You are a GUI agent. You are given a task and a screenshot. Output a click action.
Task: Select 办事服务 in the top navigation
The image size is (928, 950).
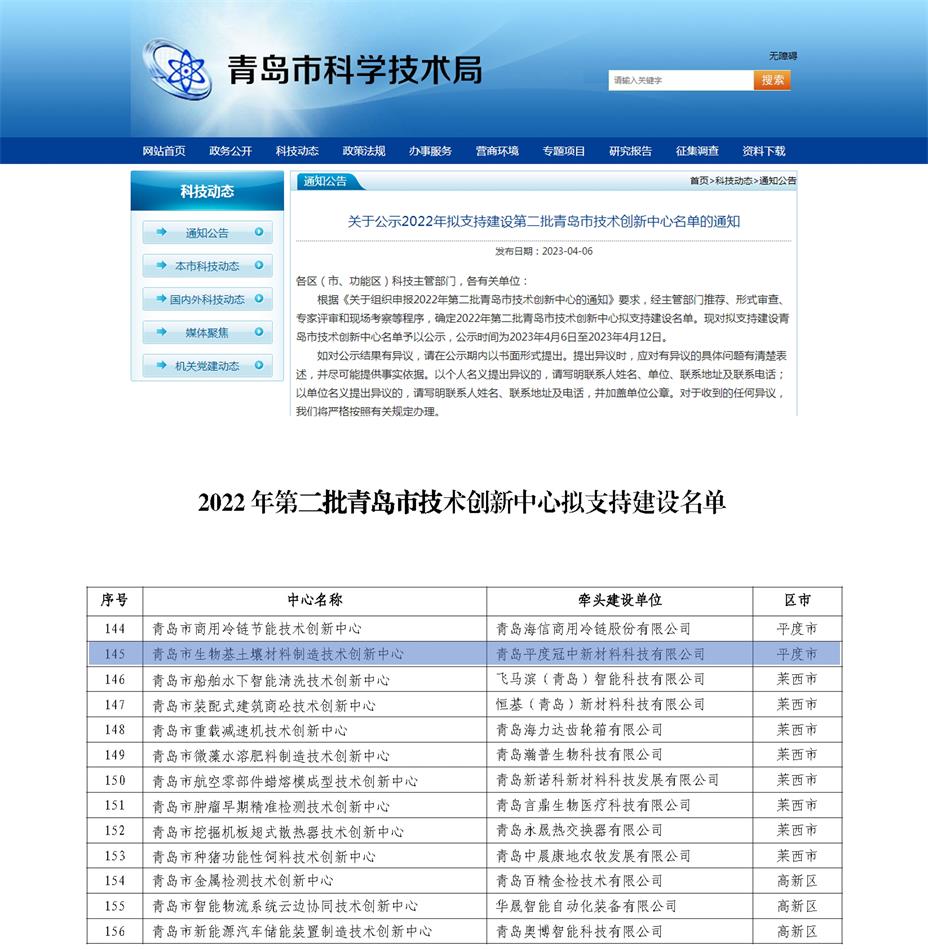[x=430, y=150]
